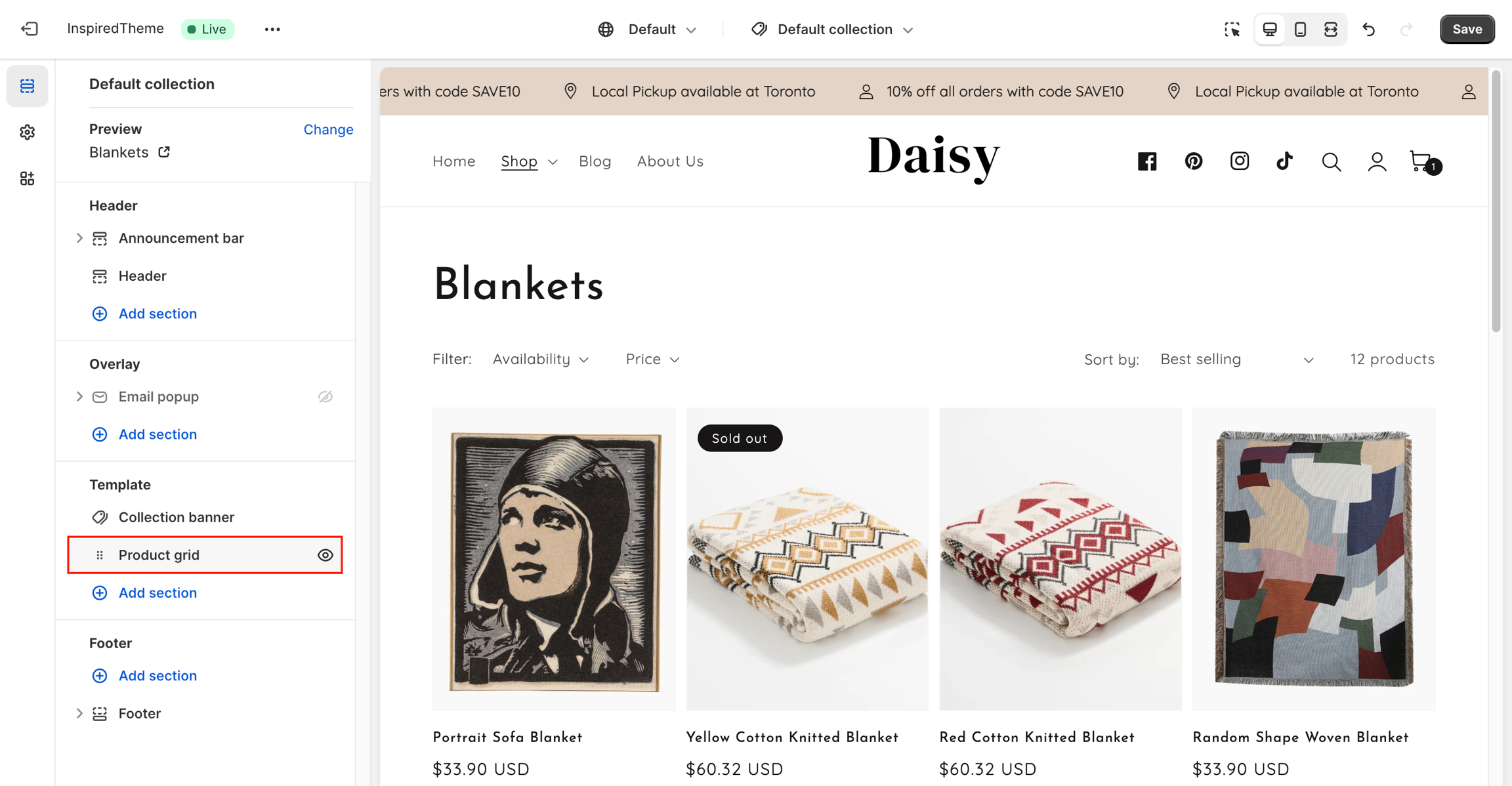
Task: Open the Blog menu item
Action: tap(595, 161)
